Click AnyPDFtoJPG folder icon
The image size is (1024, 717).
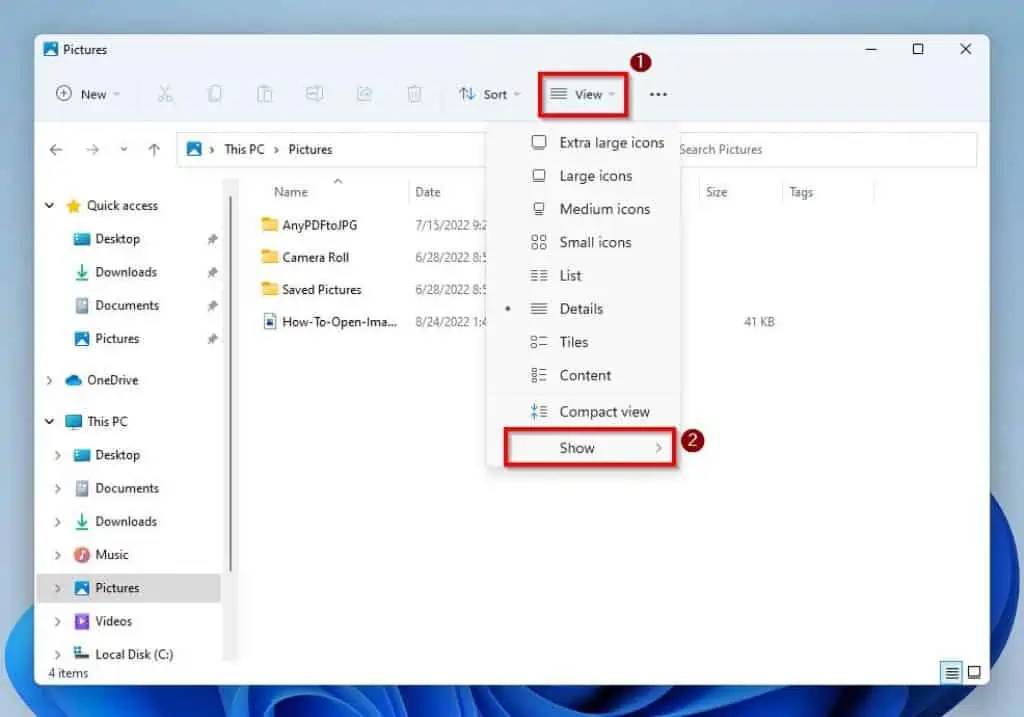269,225
